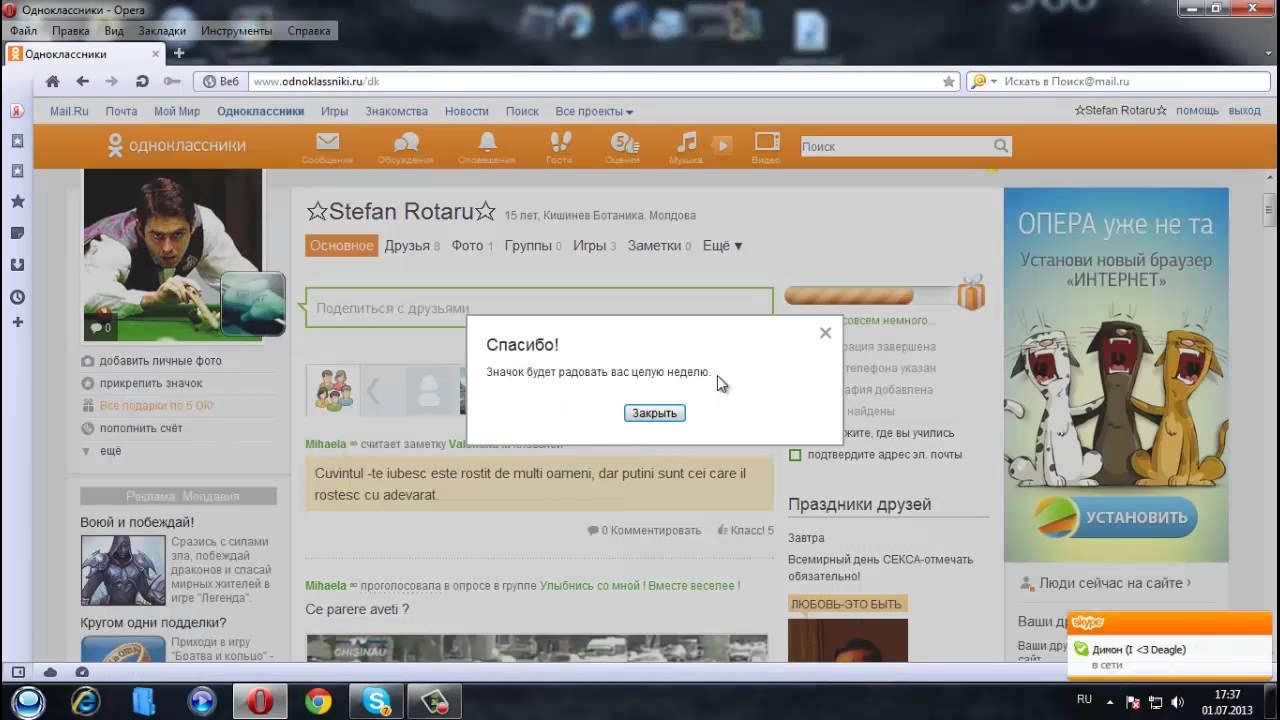Click the gift box icon by progress bar
The width and height of the screenshot is (1280, 720).
coord(971,294)
